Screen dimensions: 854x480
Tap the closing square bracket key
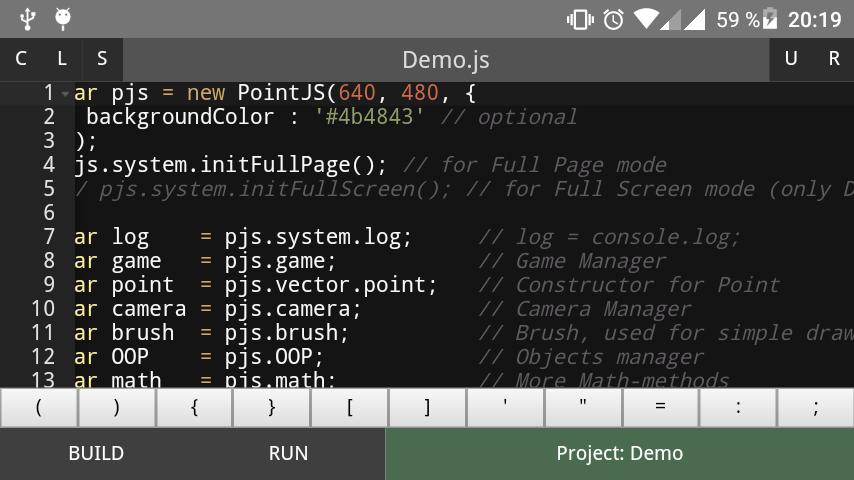pyautogui.click(x=427, y=408)
